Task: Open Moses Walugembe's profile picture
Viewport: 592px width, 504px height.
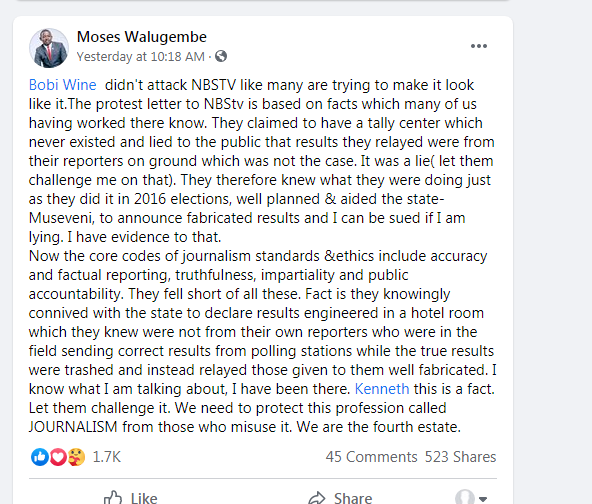Action: [x=49, y=48]
